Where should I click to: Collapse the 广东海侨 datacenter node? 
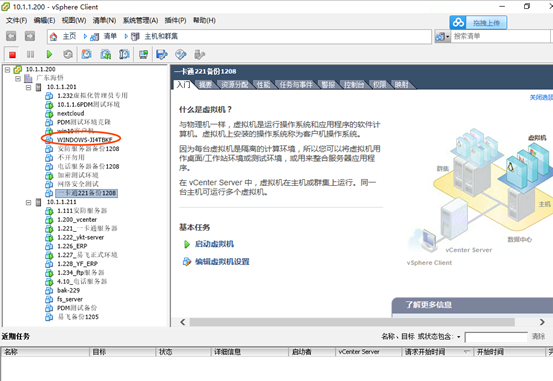(x=18, y=78)
